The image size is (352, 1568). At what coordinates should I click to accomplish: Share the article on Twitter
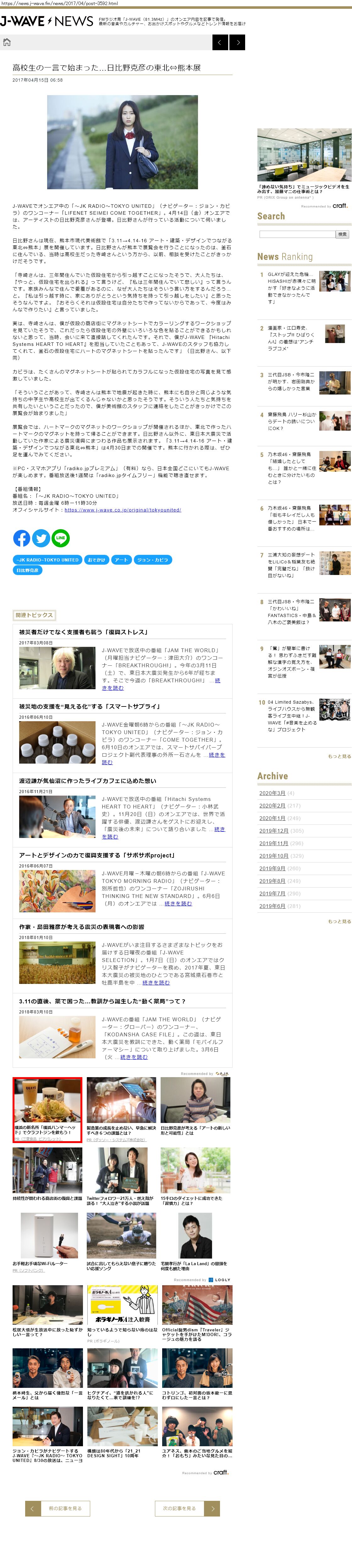[x=41, y=538]
